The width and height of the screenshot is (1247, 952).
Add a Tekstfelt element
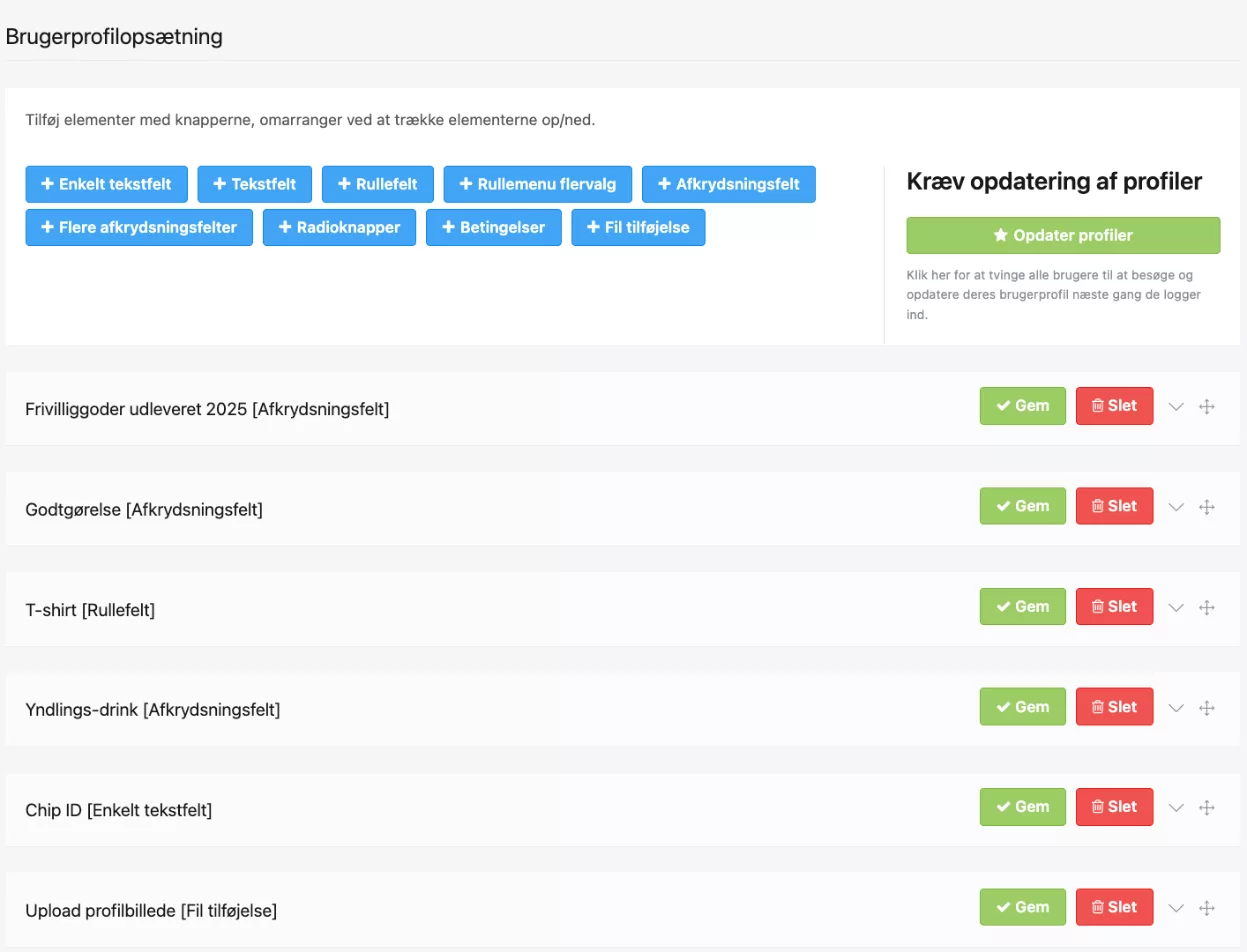[x=255, y=184]
